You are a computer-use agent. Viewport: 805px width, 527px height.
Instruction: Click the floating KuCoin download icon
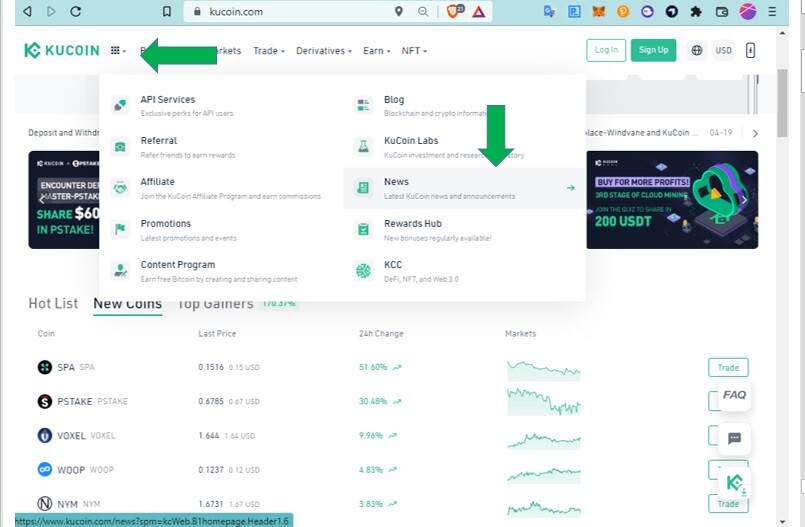735,484
